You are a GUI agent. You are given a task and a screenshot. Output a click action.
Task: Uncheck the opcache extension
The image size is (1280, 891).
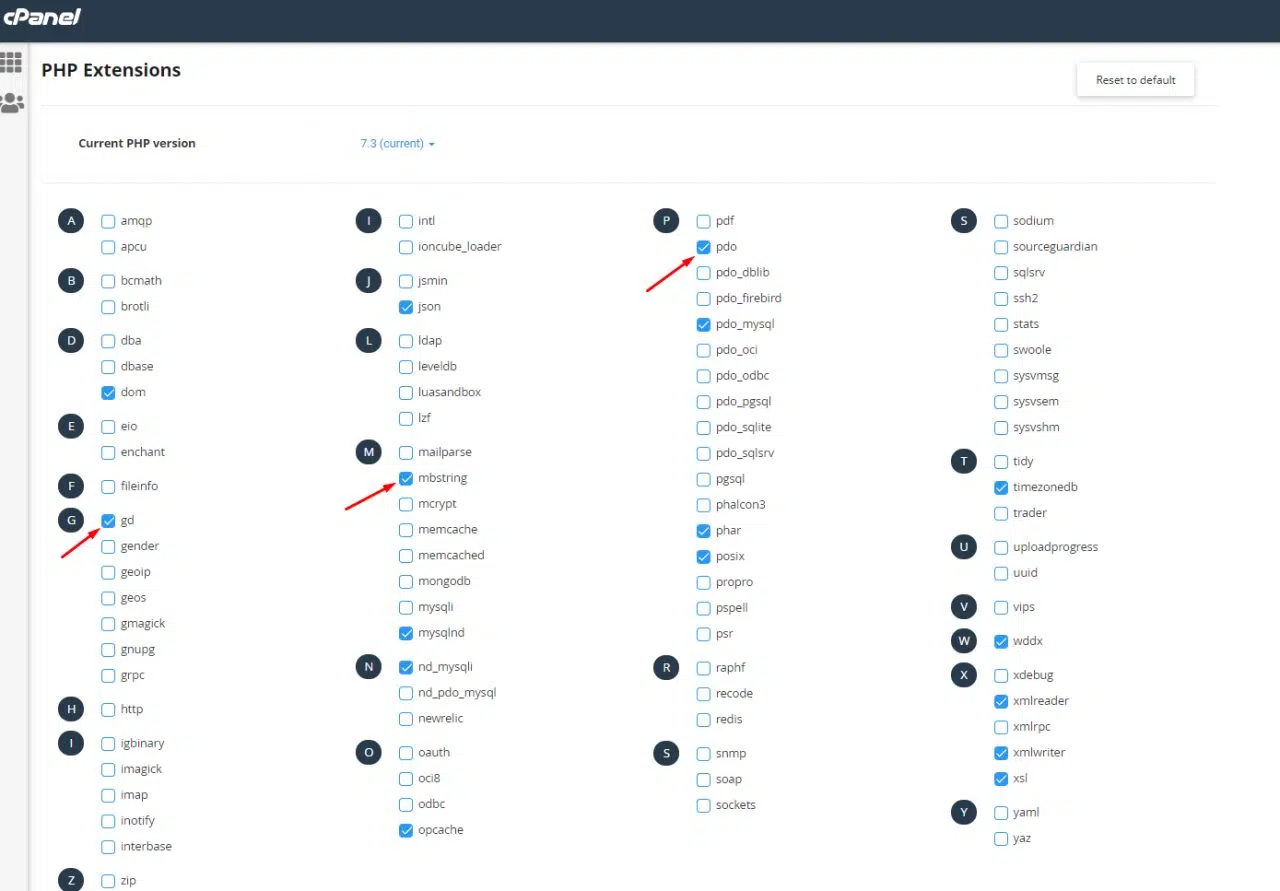(x=406, y=830)
